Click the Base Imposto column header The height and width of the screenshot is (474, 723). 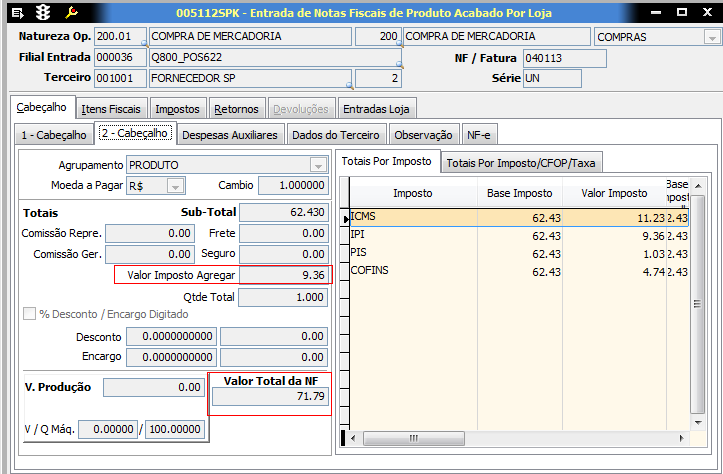pyautogui.click(x=520, y=193)
